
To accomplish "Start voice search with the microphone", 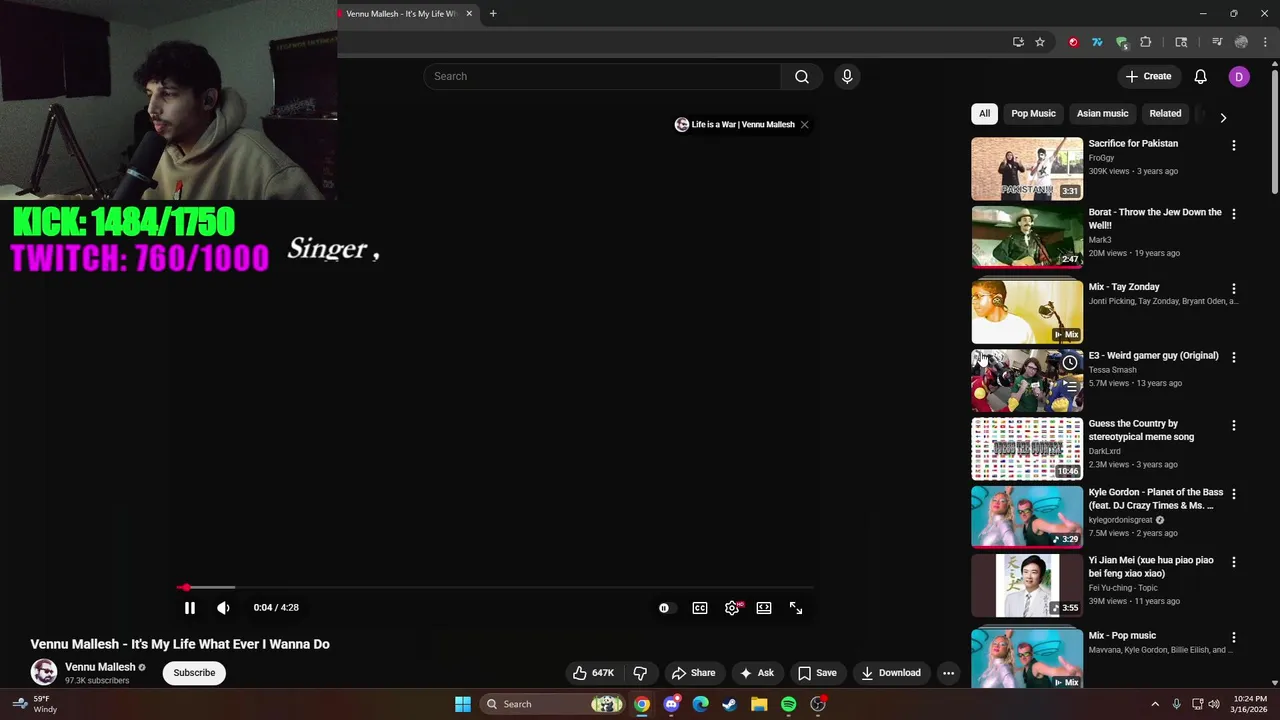I will point(847,77).
